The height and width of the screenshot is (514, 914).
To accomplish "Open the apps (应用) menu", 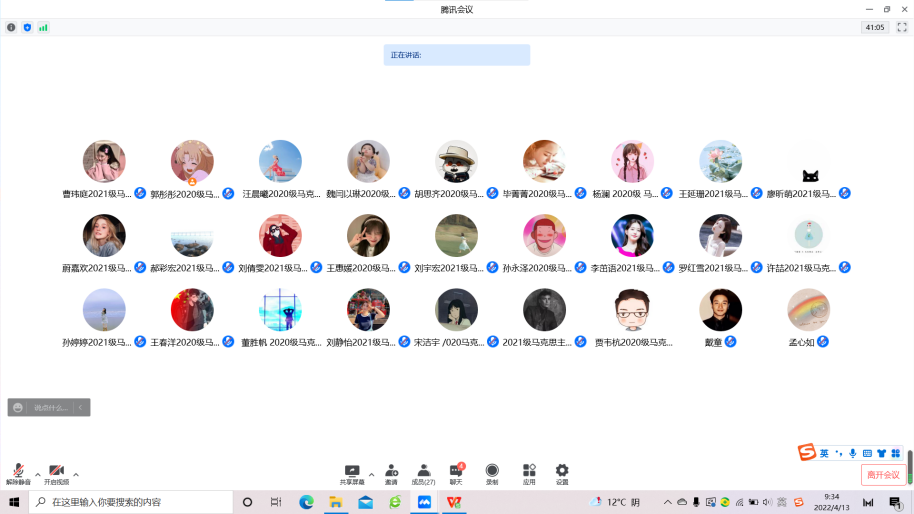I will tap(529, 473).
